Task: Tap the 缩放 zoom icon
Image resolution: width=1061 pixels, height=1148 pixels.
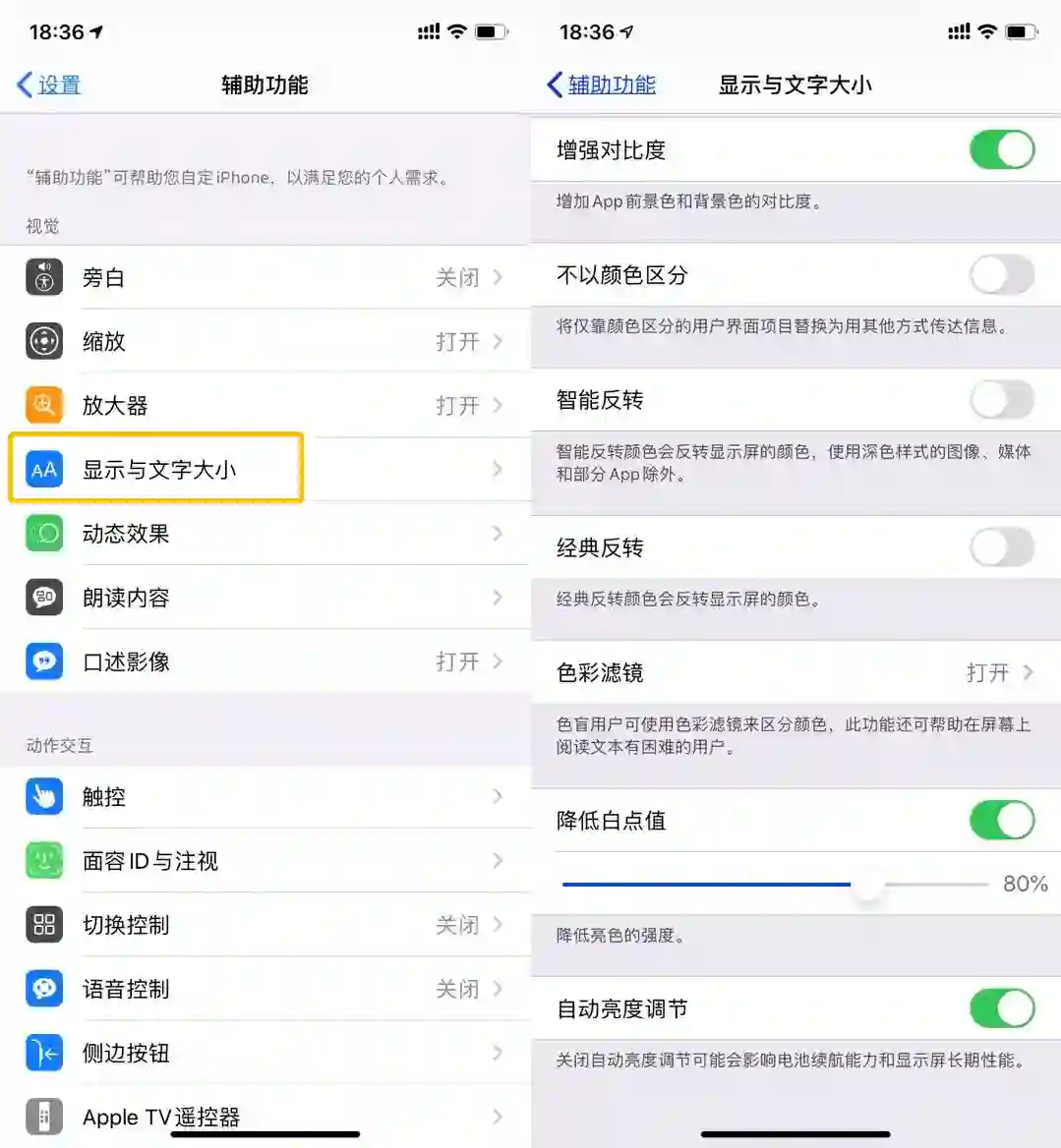Action: (44, 341)
